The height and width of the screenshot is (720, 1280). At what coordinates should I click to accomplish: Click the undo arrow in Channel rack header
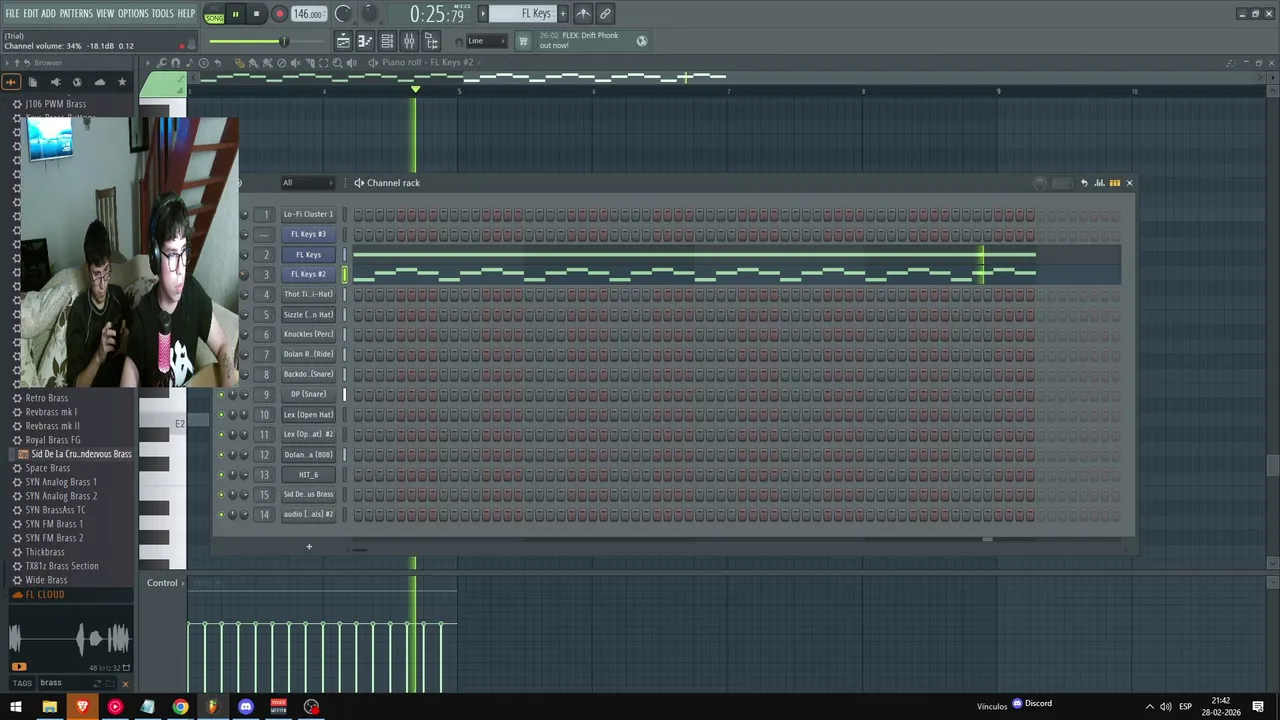tap(1084, 183)
